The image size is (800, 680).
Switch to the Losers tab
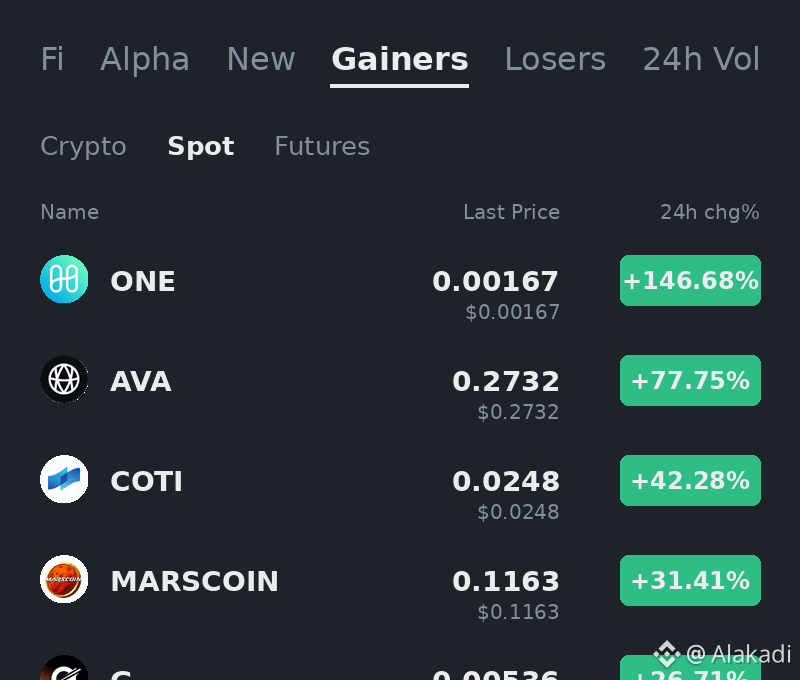point(555,59)
